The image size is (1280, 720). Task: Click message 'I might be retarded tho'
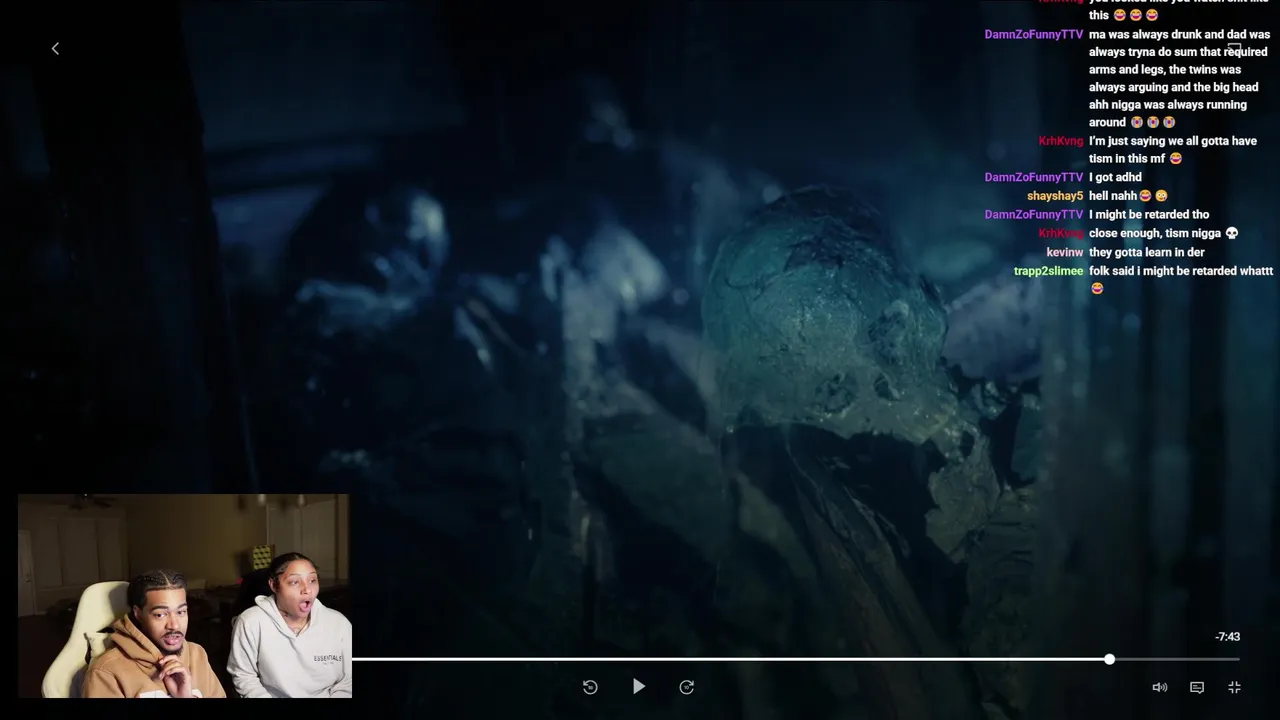(x=1149, y=214)
